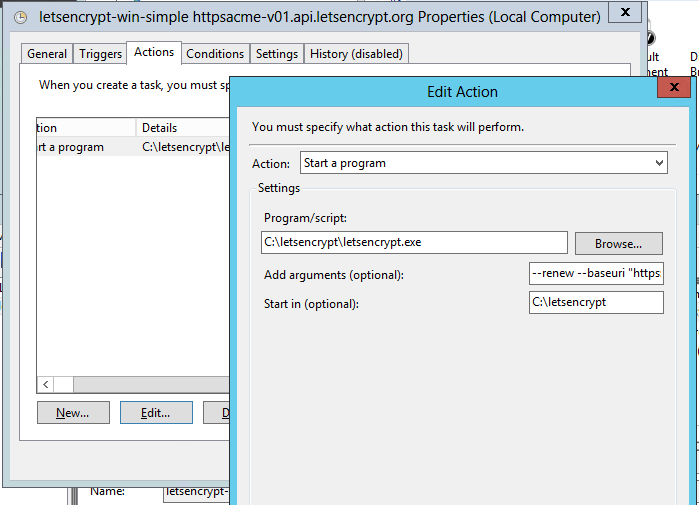Click the horizontal scrollbar track of actions list
This screenshot has width=699, height=505.
pyautogui.click(x=152, y=384)
